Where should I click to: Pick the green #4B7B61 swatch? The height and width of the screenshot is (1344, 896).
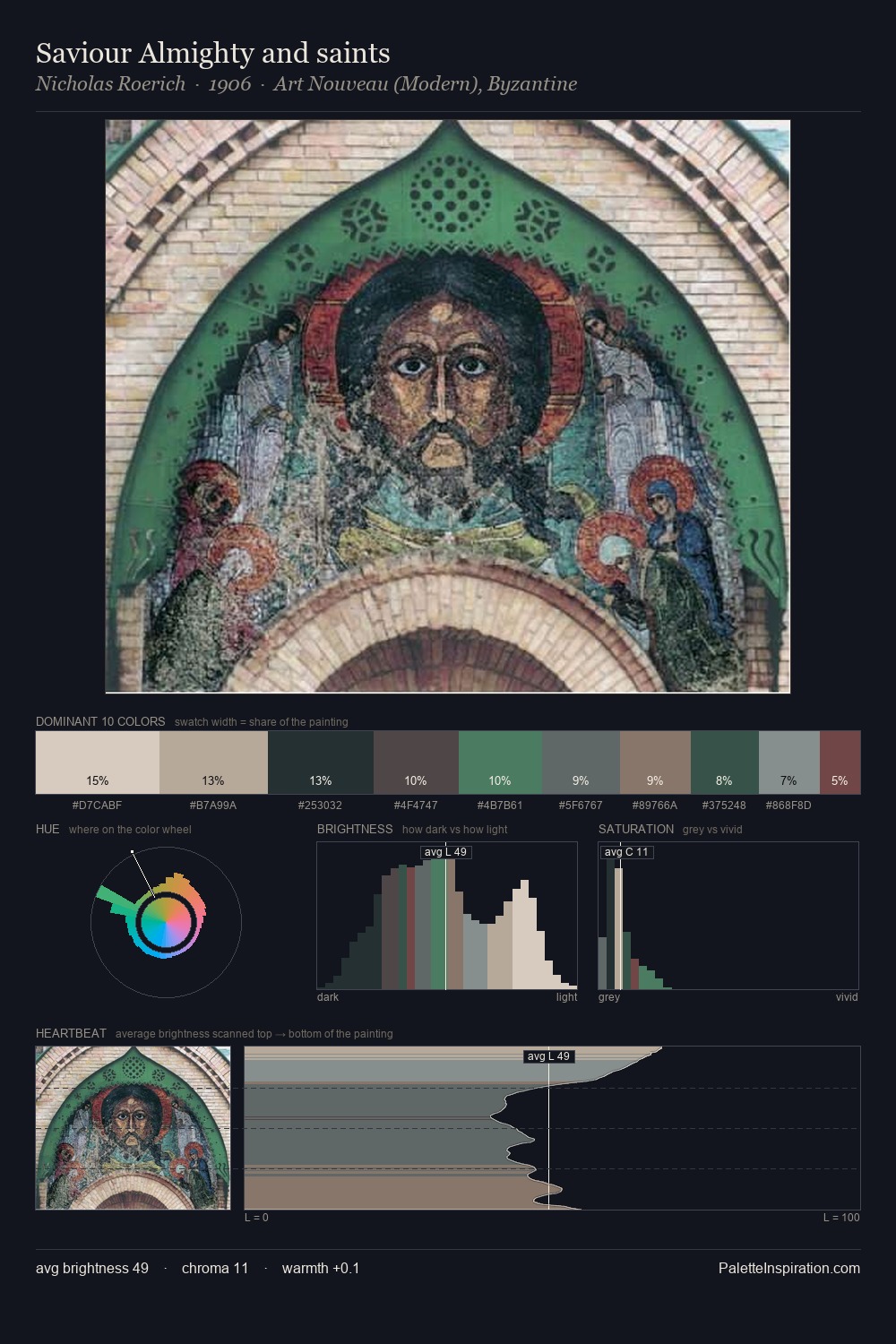click(500, 762)
